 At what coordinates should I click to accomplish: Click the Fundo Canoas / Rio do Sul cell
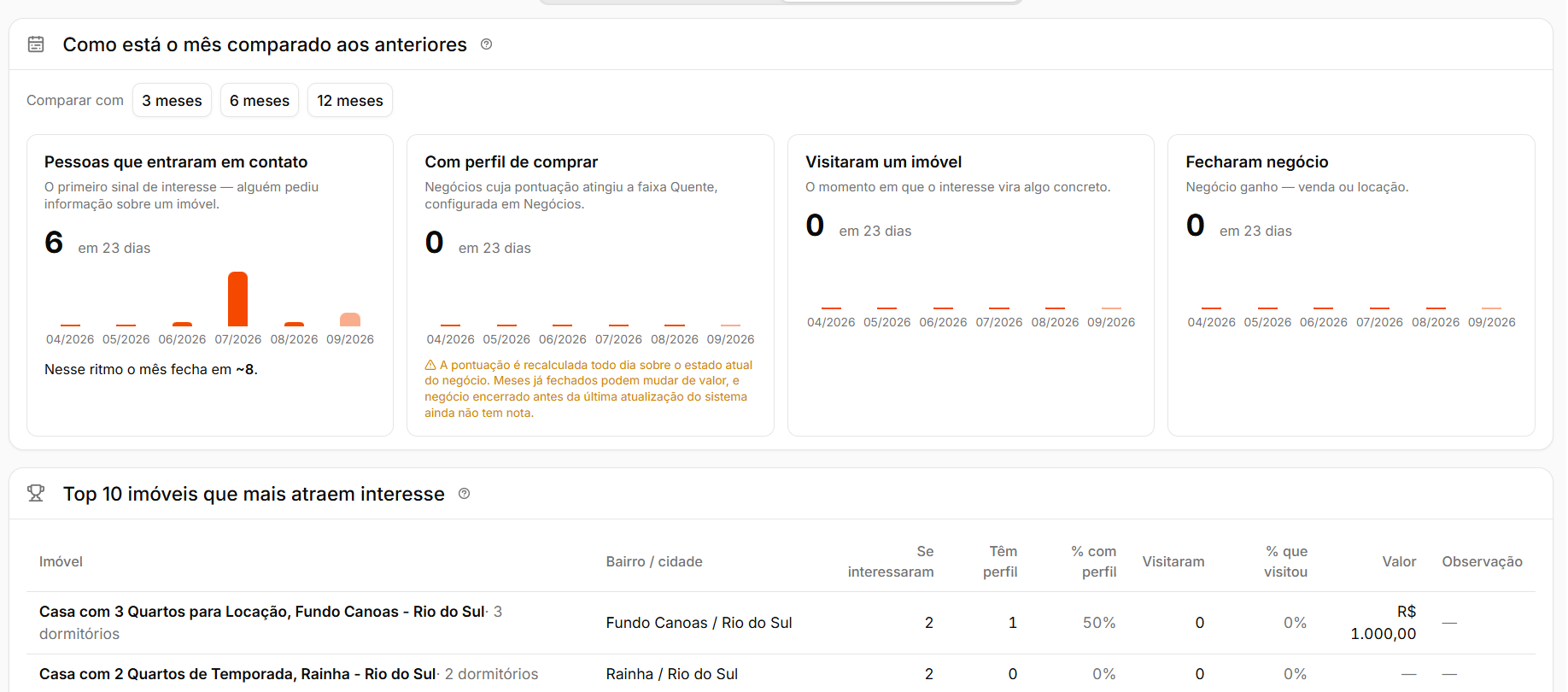click(699, 623)
